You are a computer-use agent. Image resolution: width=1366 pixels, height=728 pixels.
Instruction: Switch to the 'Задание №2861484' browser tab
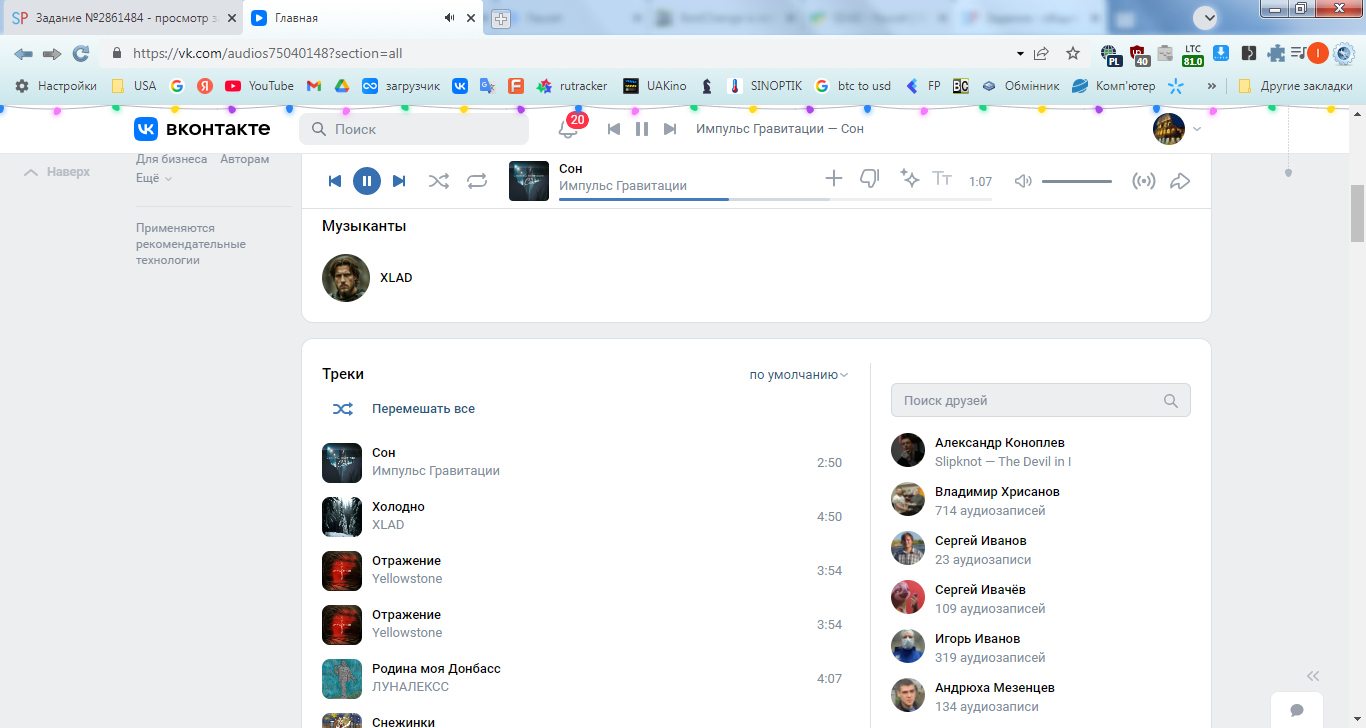[x=120, y=18]
